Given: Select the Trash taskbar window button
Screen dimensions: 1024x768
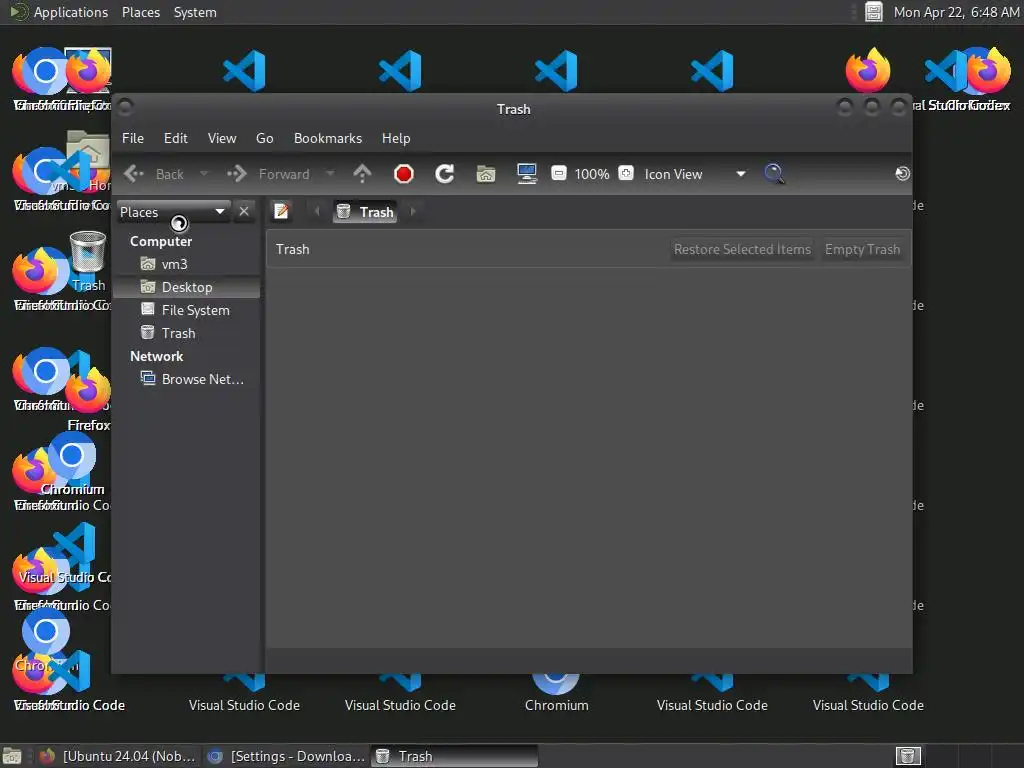Looking at the screenshot, I should (x=455, y=756).
